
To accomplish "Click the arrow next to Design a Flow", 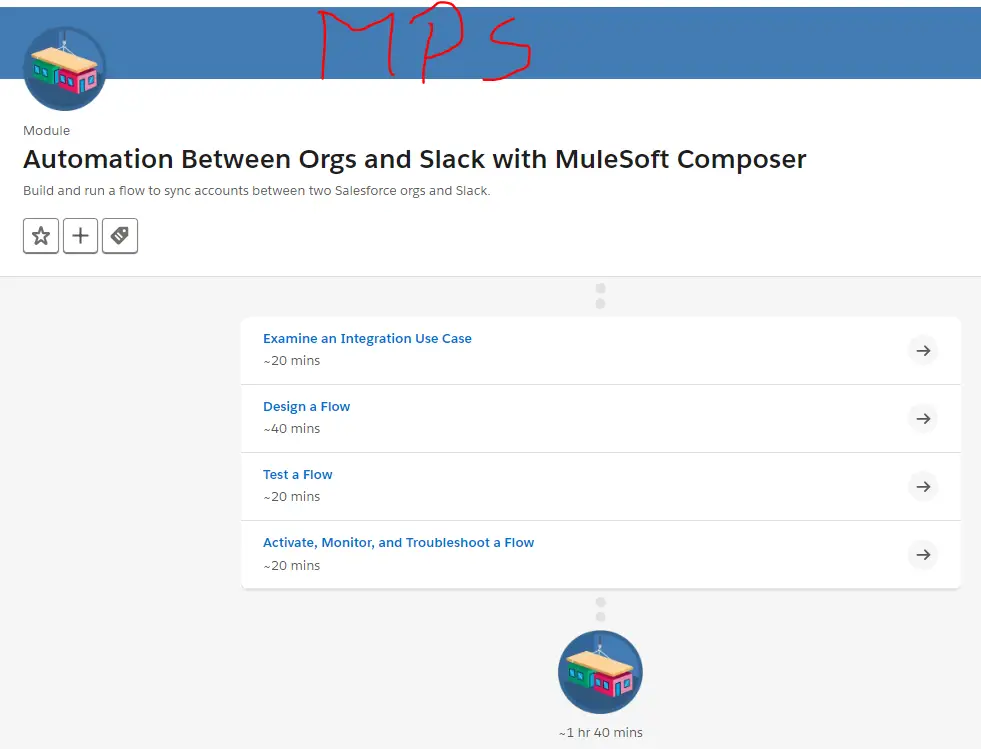I will click(923, 419).
